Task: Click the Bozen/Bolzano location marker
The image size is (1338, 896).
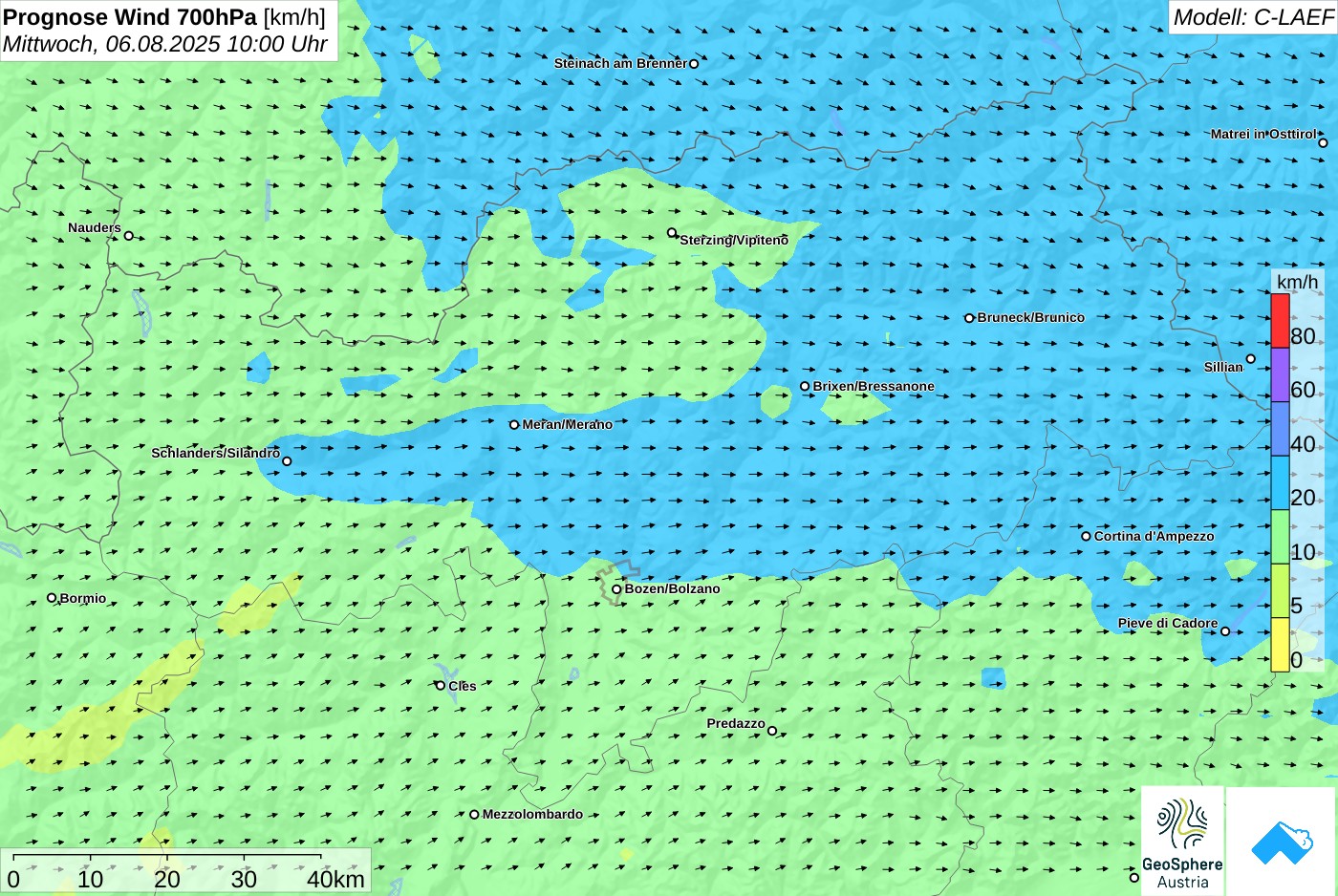Action: (x=616, y=589)
